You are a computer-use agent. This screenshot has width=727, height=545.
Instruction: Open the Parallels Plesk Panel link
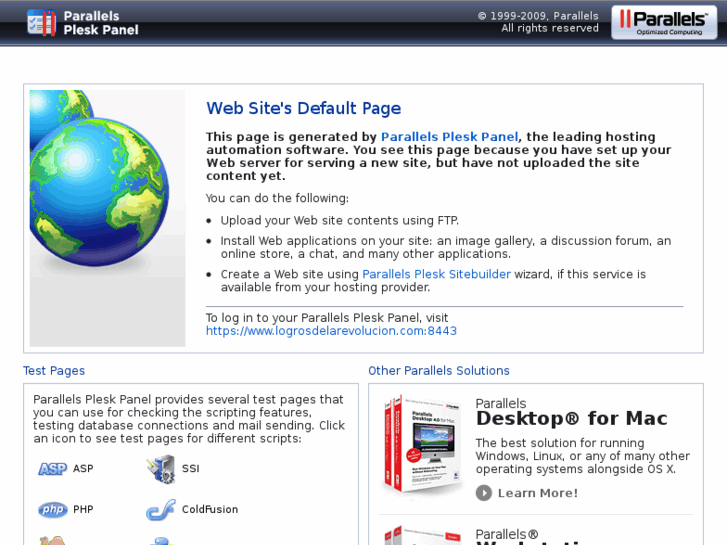(x=449, y=137)
